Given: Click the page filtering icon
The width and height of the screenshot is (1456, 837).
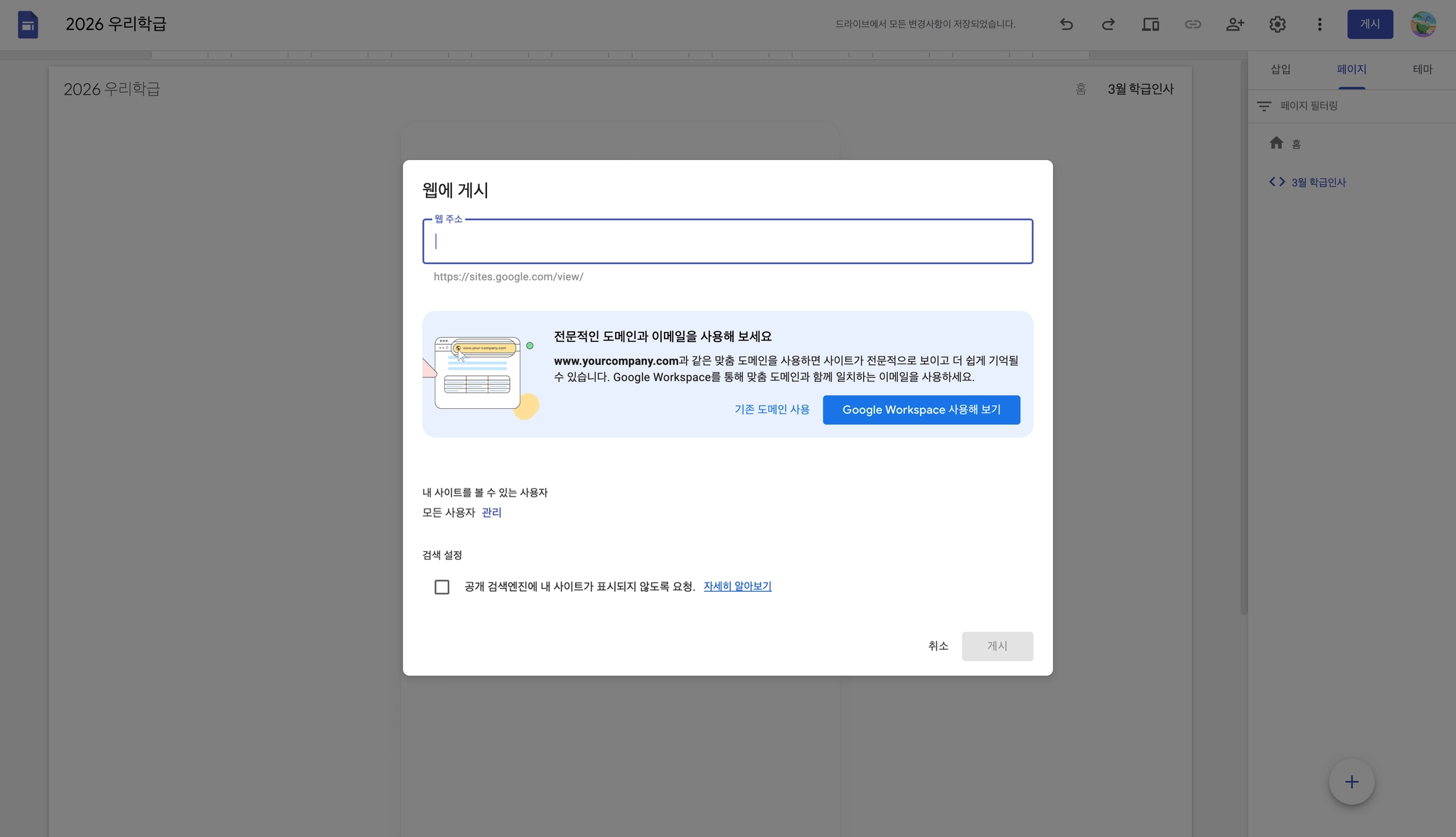Looking at the screenshot, I should point(1263,106).
